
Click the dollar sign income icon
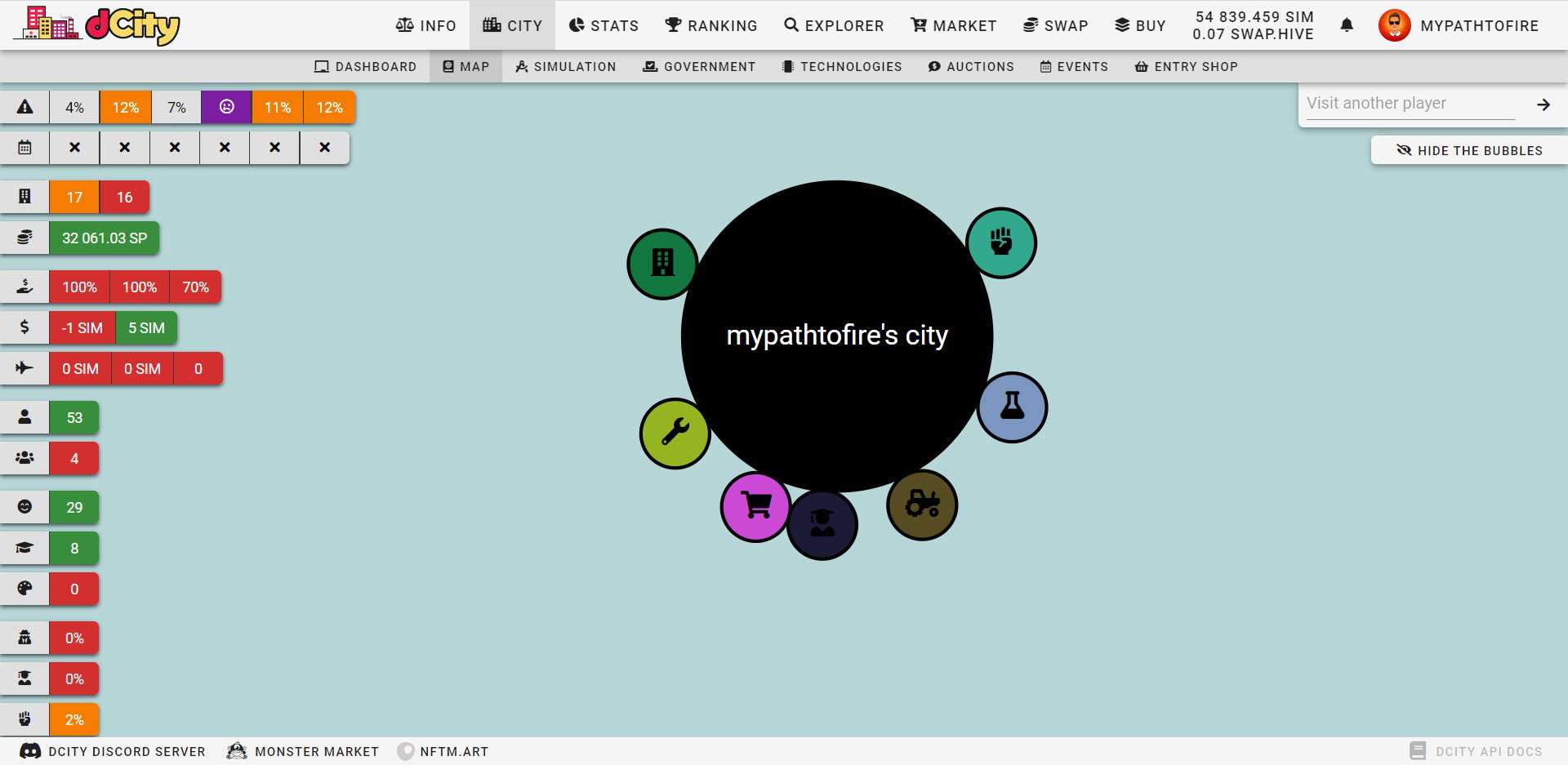pyautogui.click(x=24, y=327)
